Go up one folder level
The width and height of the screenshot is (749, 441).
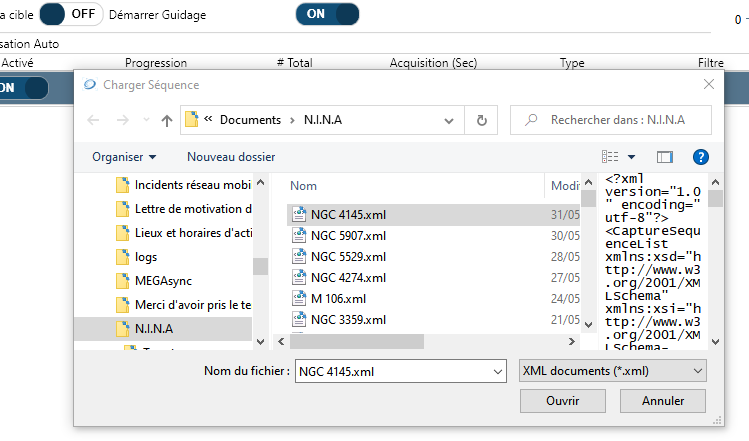pyautogui.click(x=166, y=120)
